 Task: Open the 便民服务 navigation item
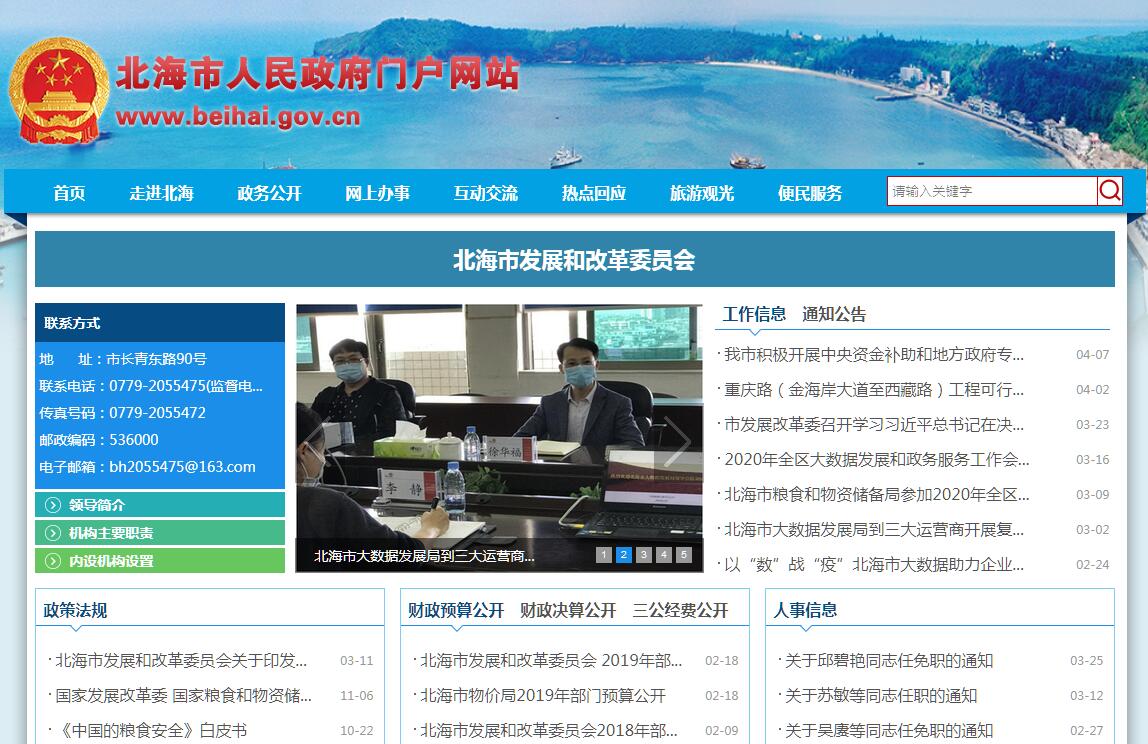click(x=810, y=193)
